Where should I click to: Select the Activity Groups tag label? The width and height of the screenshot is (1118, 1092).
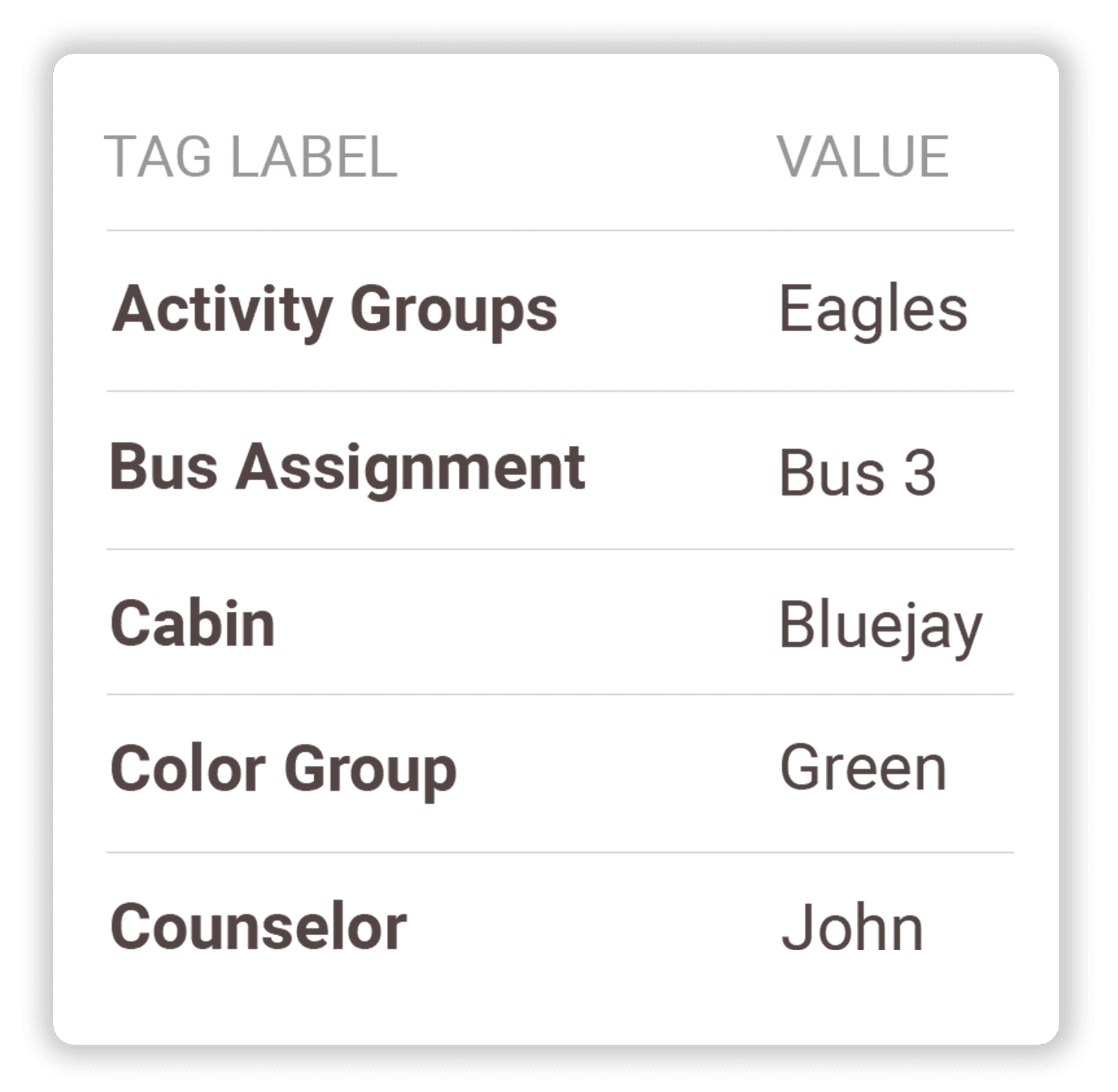334,310
